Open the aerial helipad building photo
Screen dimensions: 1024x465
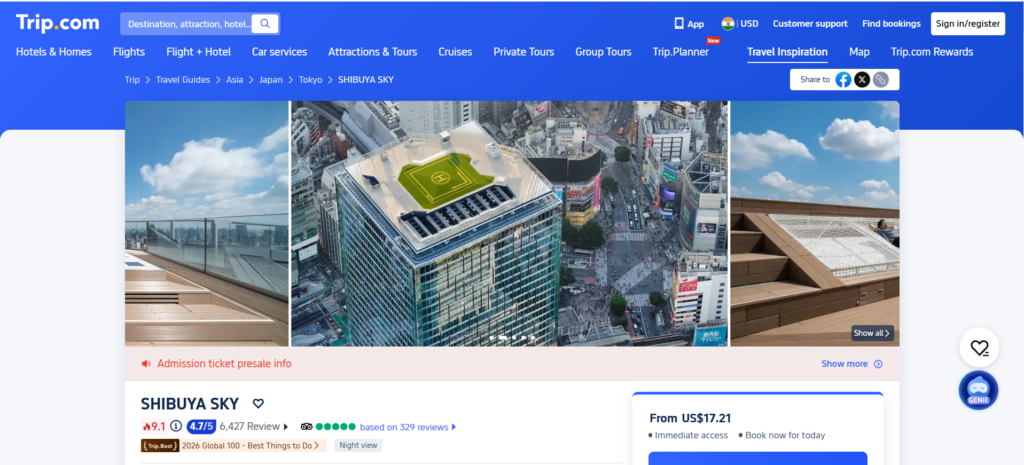point(509,223)
